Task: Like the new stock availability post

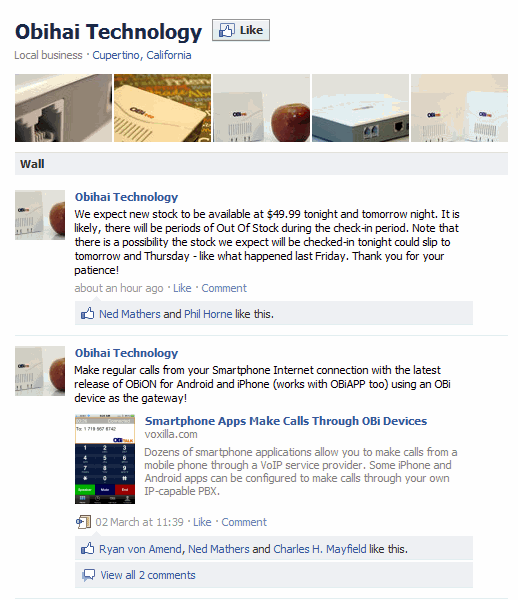Action: [x=182, y=288]
